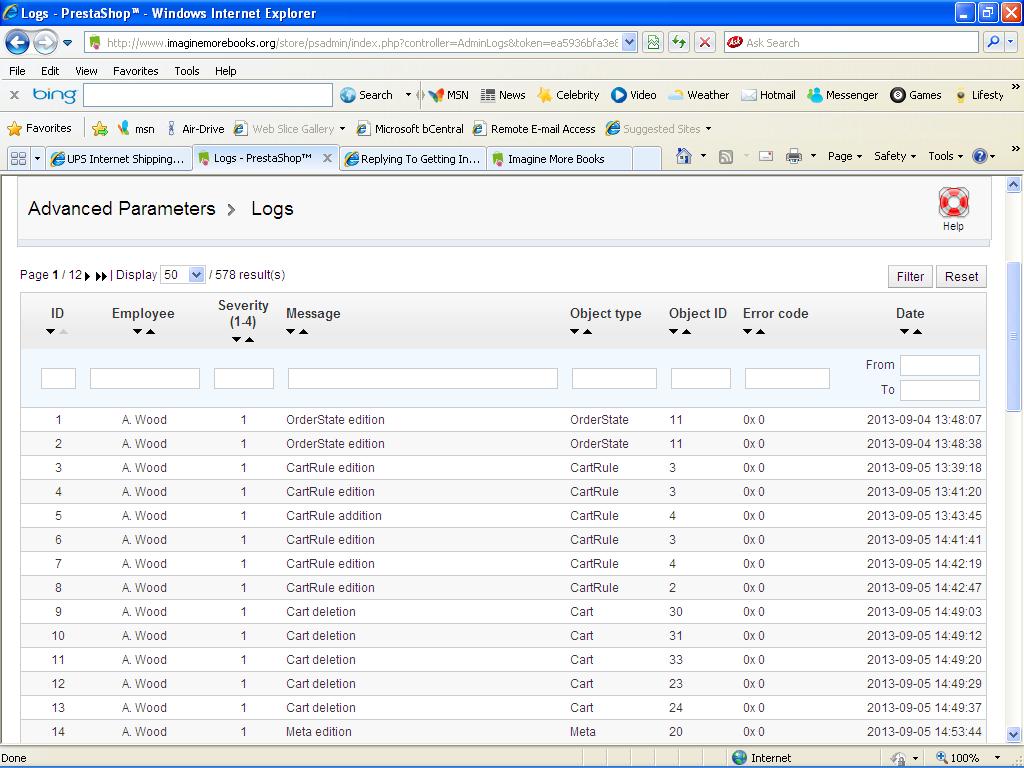Sort Date column ascending arrow
This screenshot has height=768, width=1024.
[x=917, y=332]
